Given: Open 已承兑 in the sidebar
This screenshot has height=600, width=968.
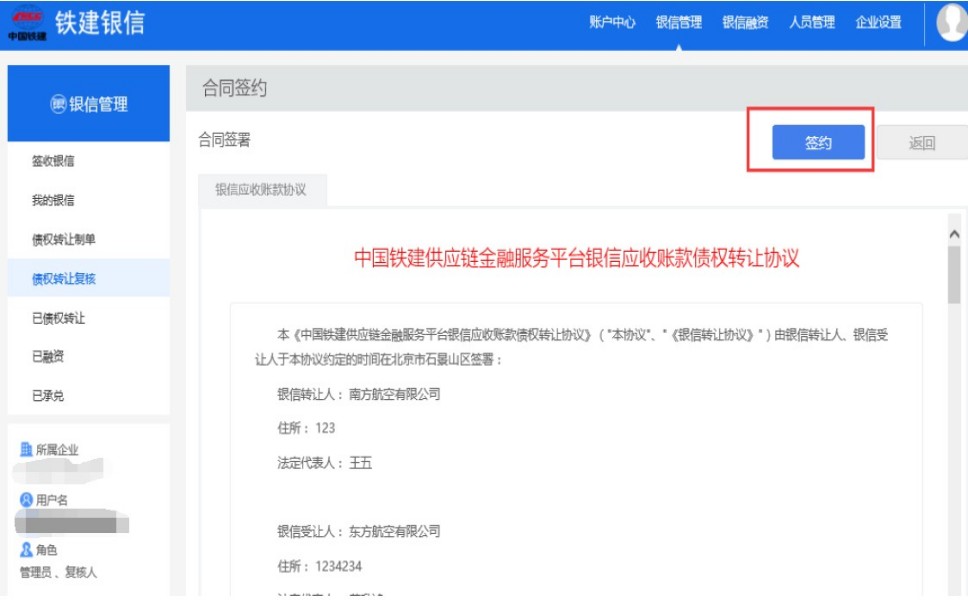Looking at the screenshot, I should coord(48,396).
